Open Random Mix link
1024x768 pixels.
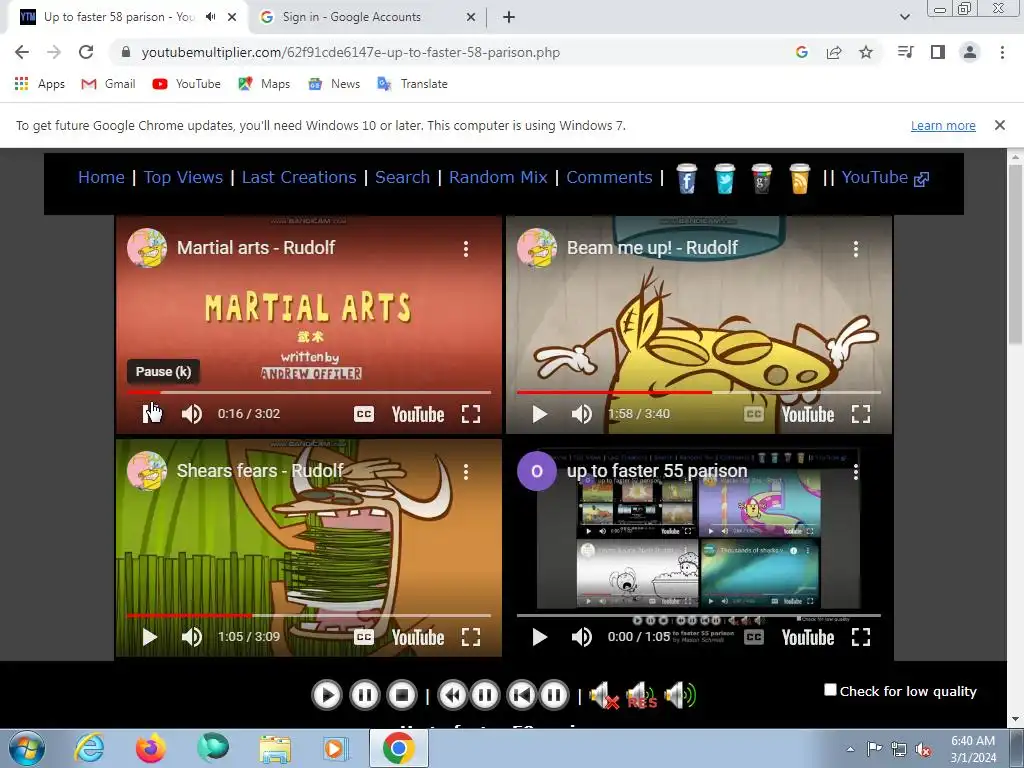(498, 177)
